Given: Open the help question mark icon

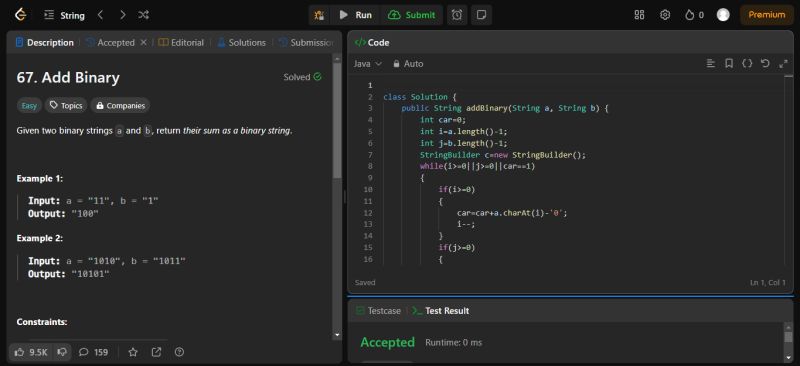Looking at the screenshot, I should (179, 352).
